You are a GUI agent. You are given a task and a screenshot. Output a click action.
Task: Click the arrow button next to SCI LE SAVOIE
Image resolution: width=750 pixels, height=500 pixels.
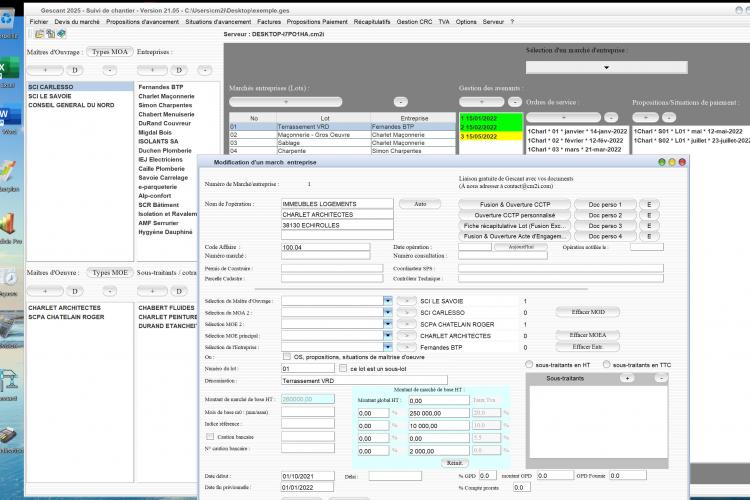(x=407, y=301)
